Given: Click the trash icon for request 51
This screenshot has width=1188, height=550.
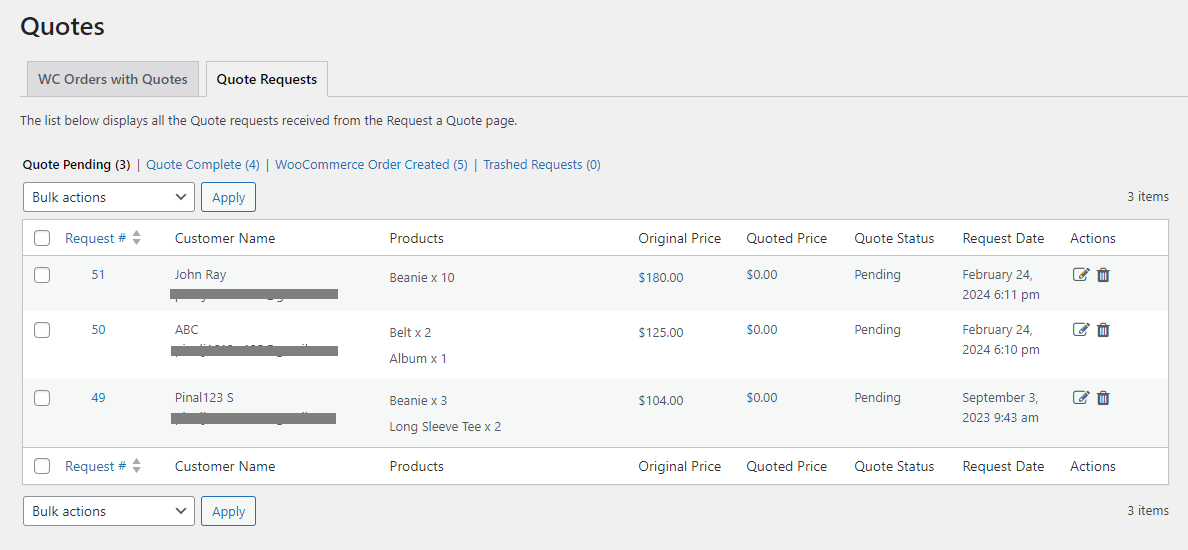Looking at the screenshot, I should pos(1103,275).
